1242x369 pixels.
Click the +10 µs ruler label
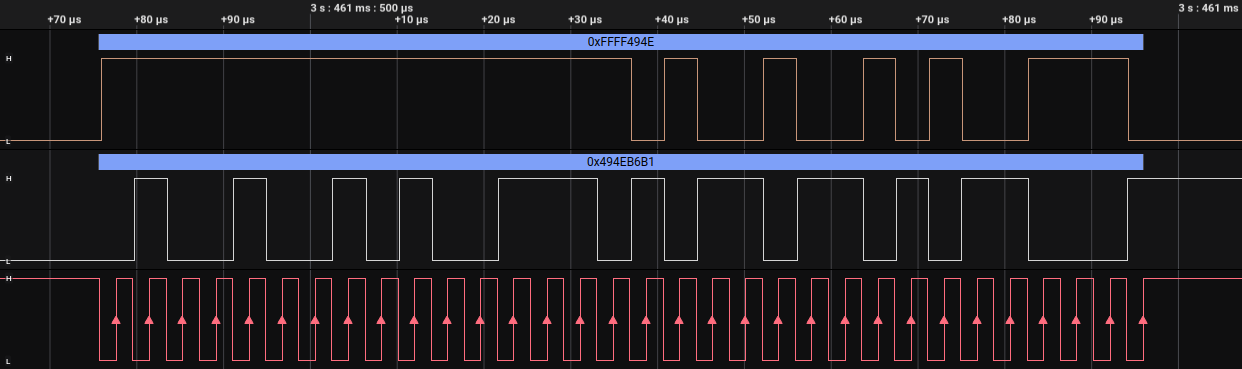[410, 19]
